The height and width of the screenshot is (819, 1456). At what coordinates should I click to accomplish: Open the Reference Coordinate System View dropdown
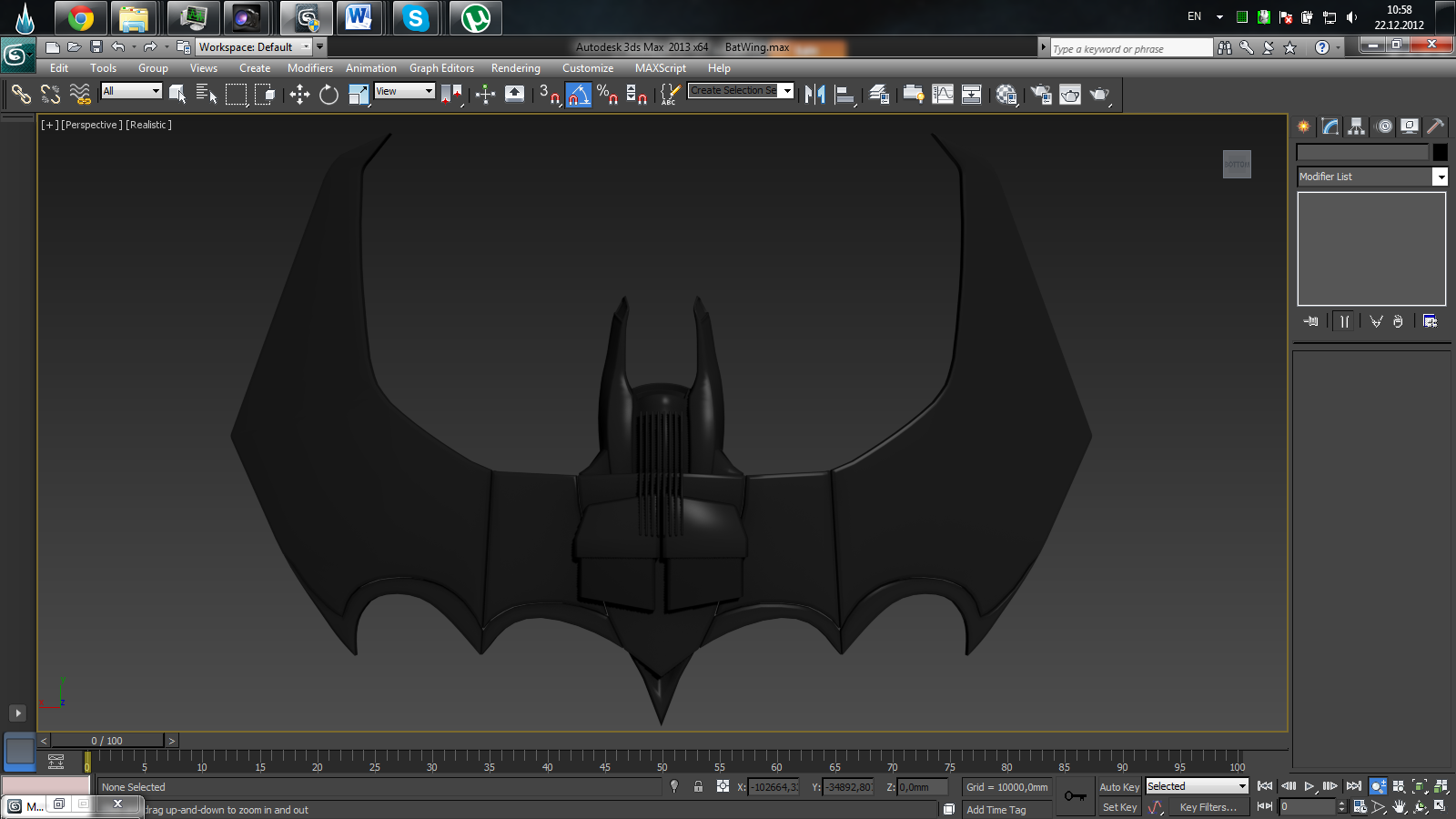(405, 91)
